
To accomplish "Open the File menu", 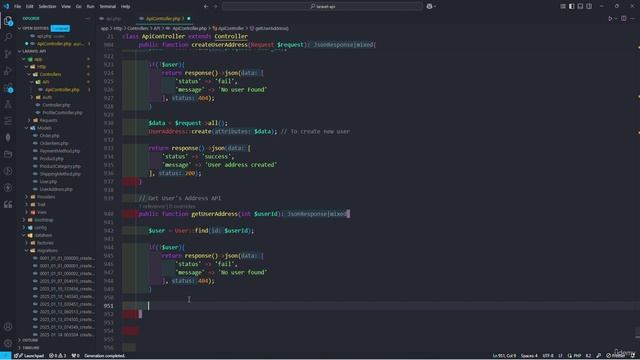I will (18, 7).
